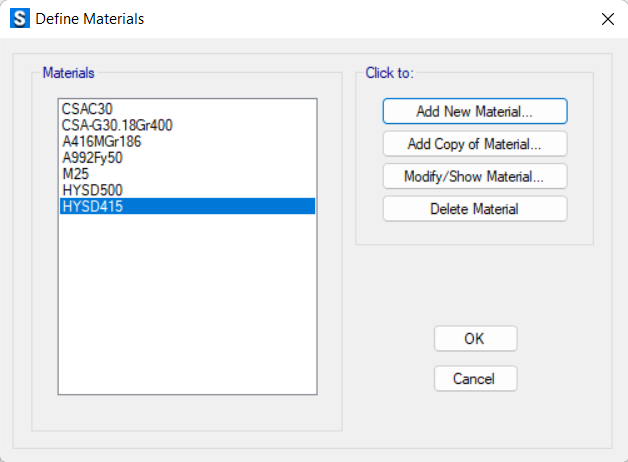
Task: Click the SAFE application icon in title bar
Action: [x=20, y=18]
